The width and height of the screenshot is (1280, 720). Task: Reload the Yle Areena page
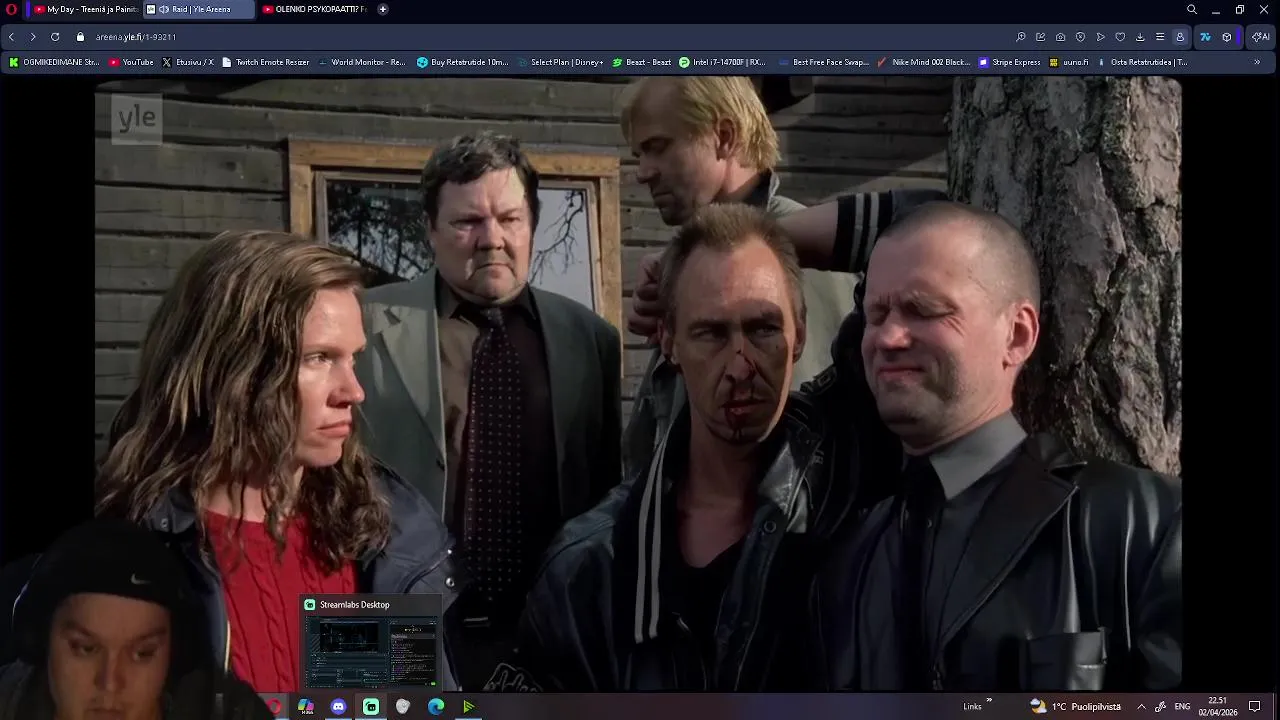pos(55,37)
